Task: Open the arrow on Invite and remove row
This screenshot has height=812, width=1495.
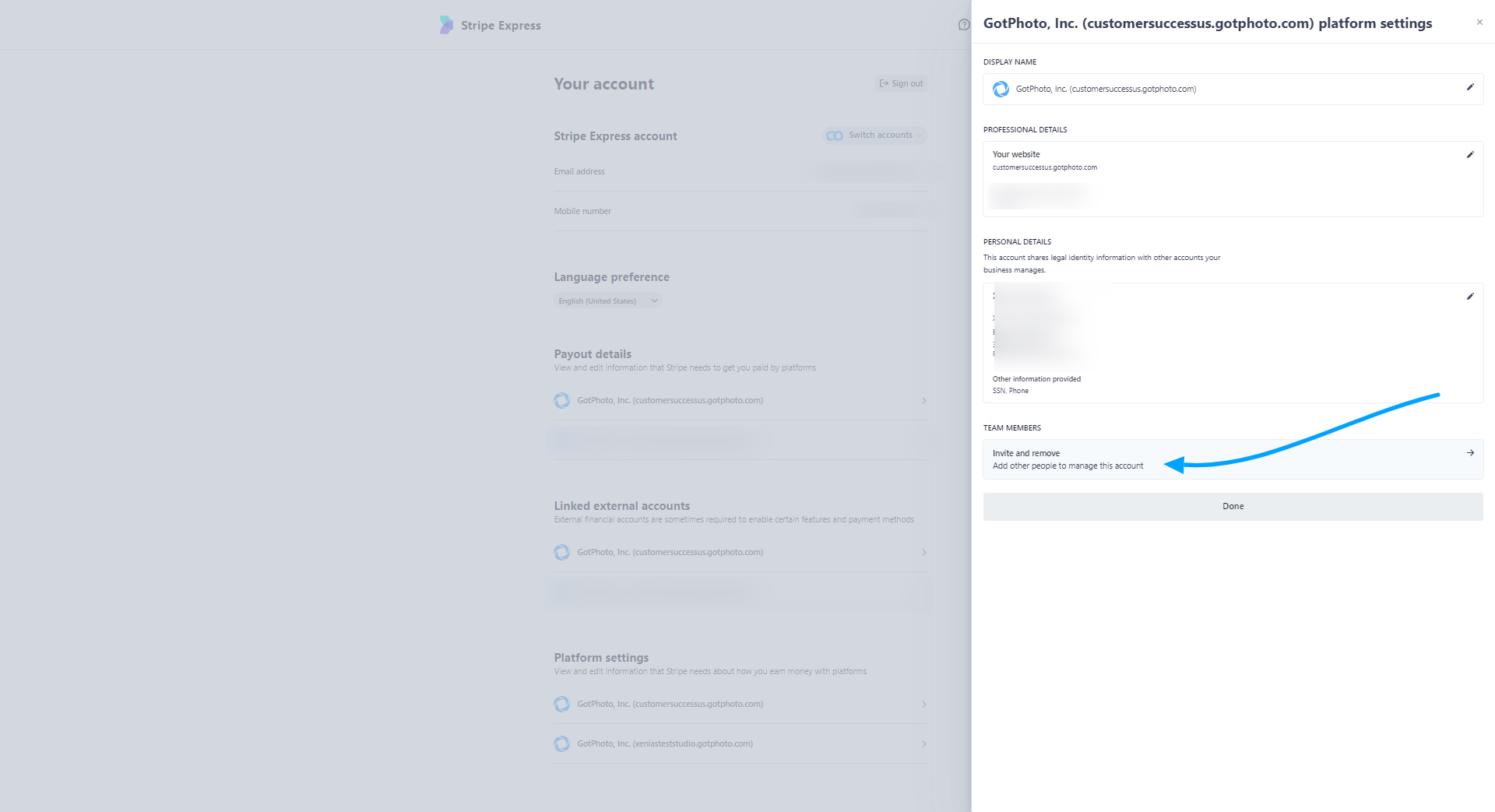Action: pos(1470,453)
